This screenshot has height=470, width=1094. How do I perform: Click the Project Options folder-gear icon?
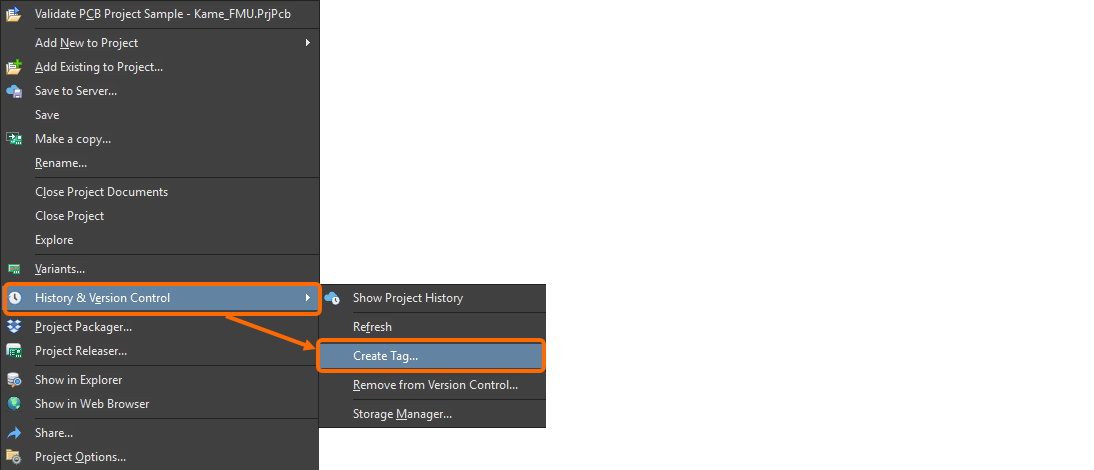(x=14, y=457)
